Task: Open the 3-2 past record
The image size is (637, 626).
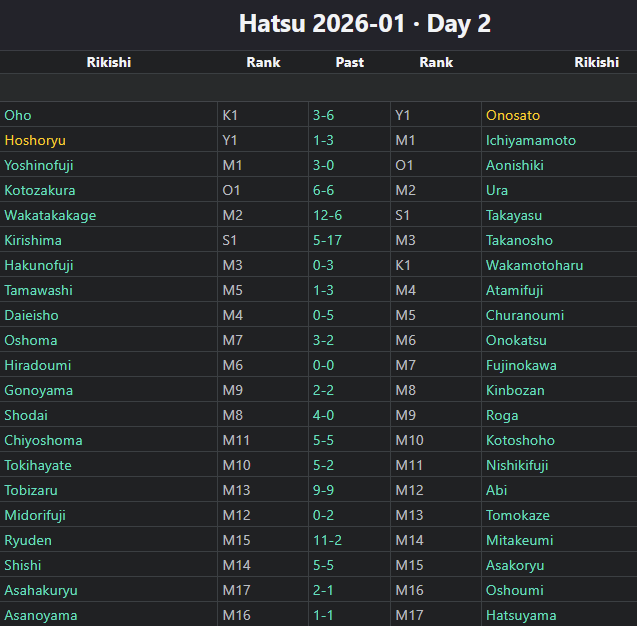Action: point(323,340)
